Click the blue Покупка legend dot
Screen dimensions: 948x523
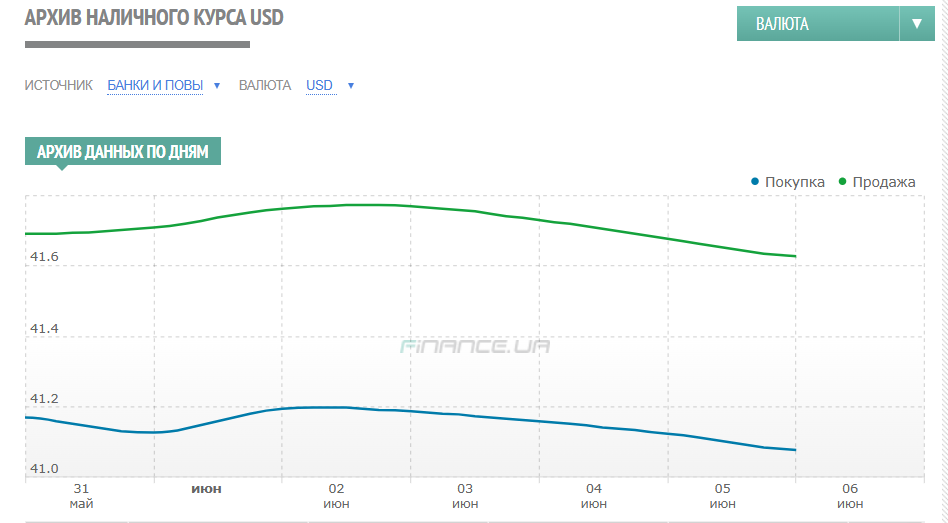(x=755, y=182)
